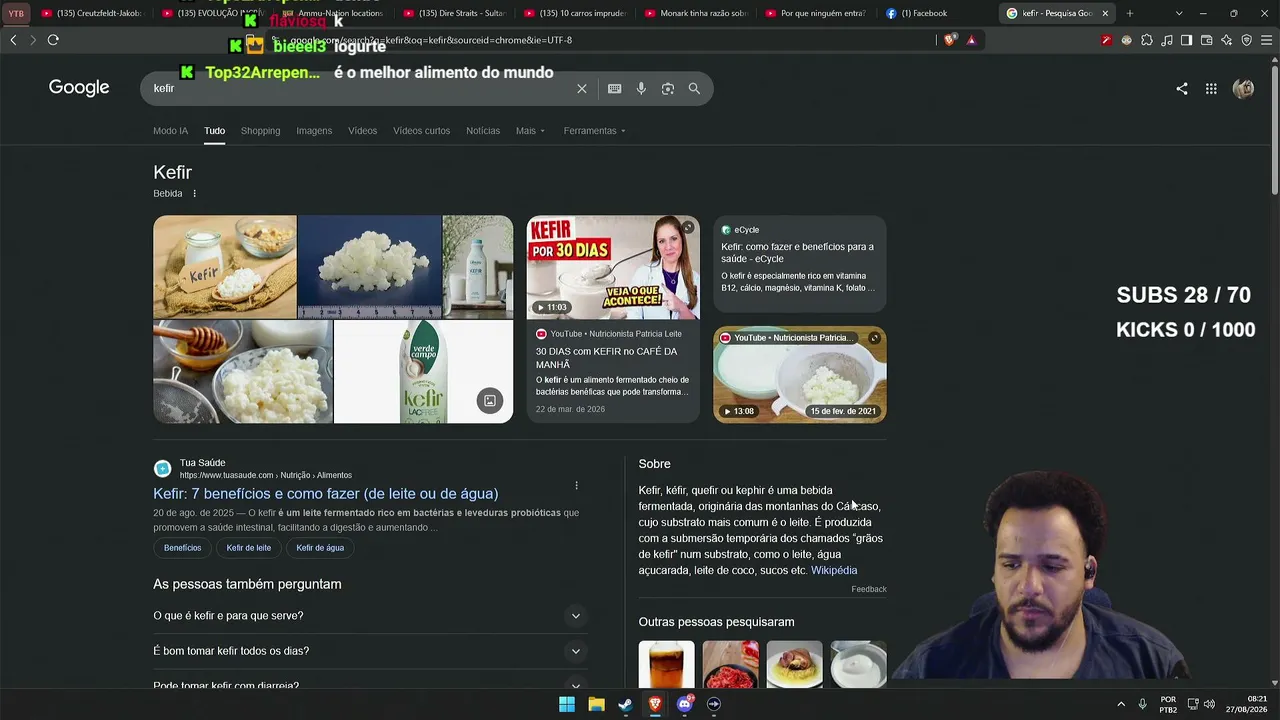Open the Brave Shields lion icon
Screen dimensions: 1280x720
click(x=950, y=40)
